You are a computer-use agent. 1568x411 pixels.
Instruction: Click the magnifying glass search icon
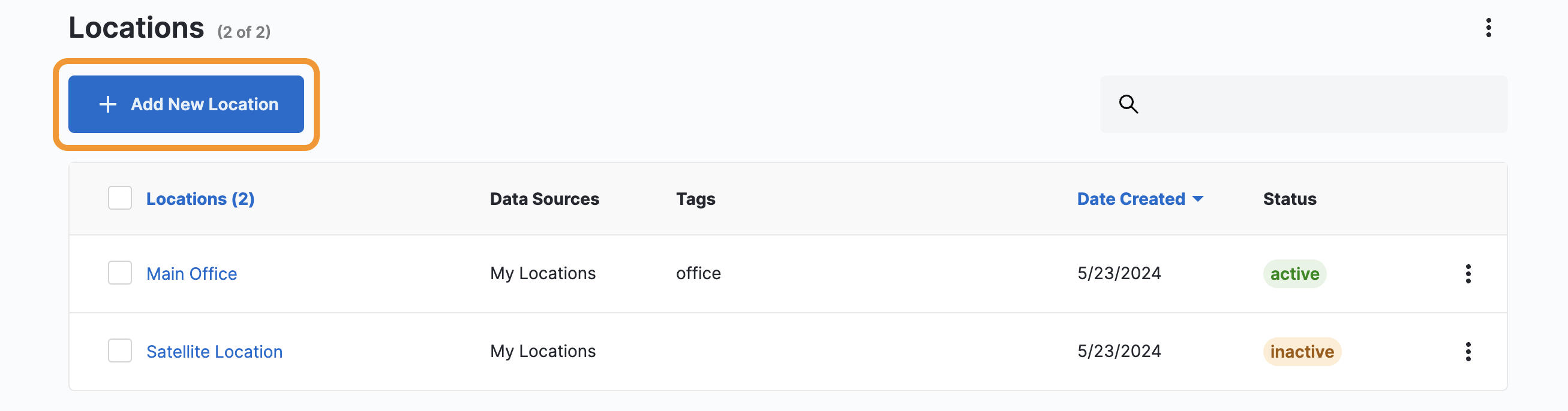(x=1128, y=105)
